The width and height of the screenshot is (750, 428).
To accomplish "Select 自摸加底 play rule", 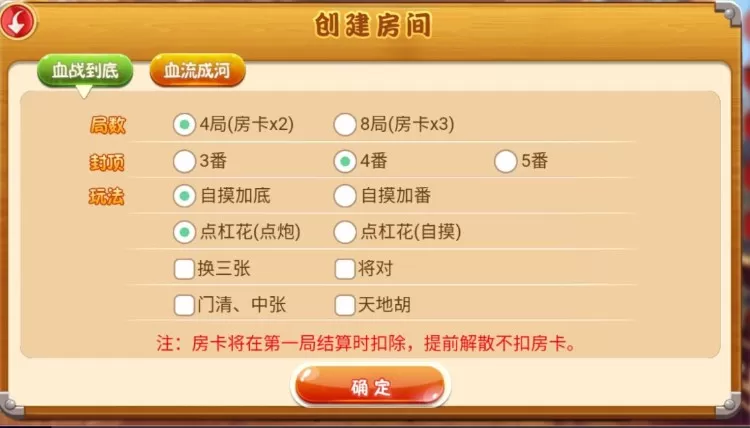I will pyautogui.click(x=184, y=196).
